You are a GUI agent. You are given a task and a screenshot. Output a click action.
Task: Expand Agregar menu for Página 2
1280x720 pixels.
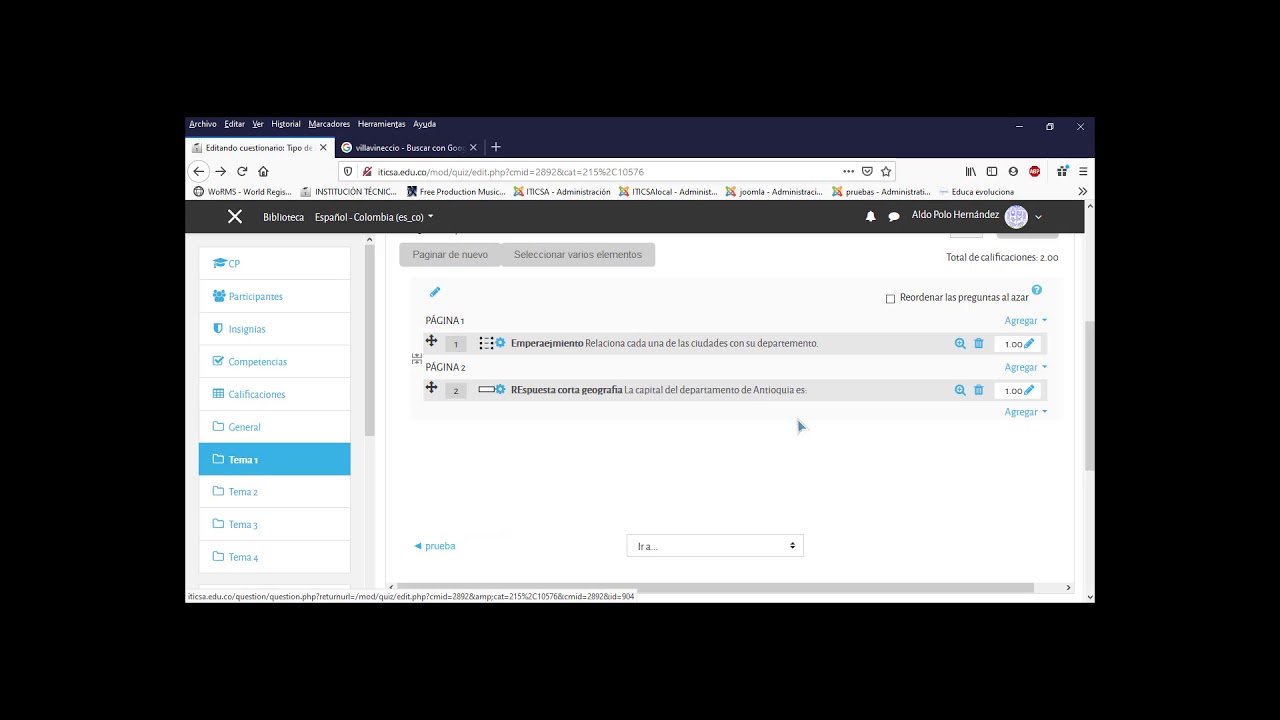pos(1026,367)
